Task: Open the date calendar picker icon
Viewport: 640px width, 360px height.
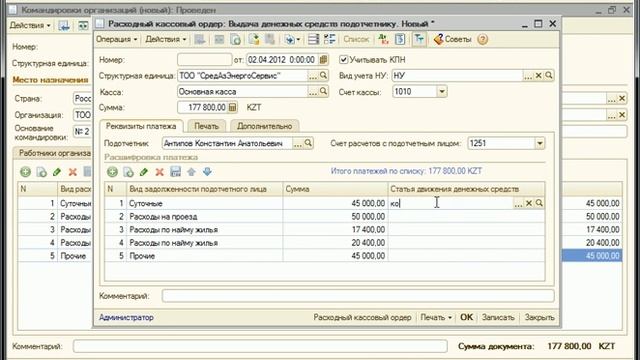Action: pyautogui.click(x=323, y=60)
